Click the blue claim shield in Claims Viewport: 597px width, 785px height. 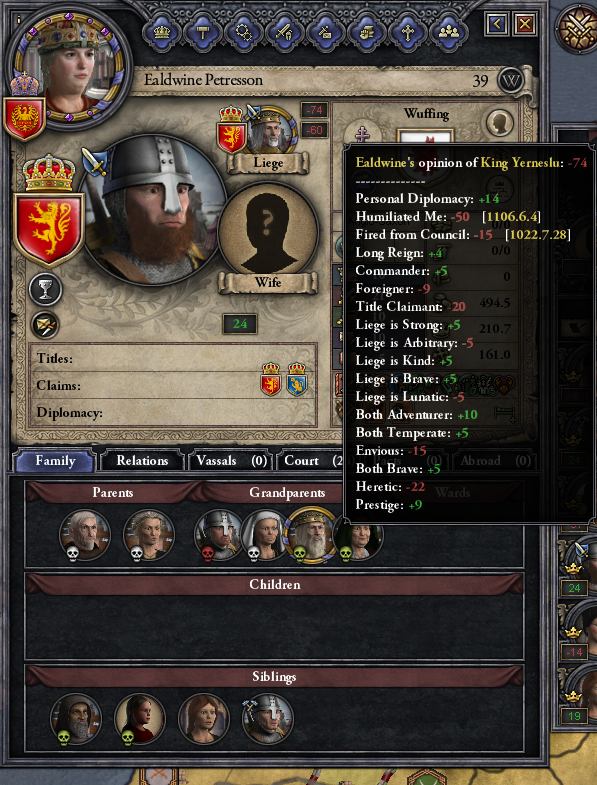[x=297, y=378]
